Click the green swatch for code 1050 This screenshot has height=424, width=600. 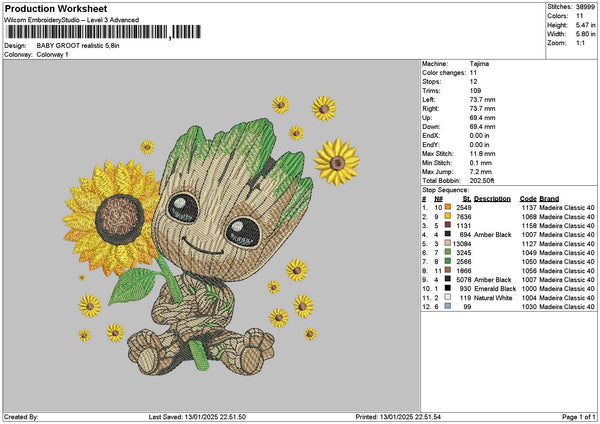448,261
